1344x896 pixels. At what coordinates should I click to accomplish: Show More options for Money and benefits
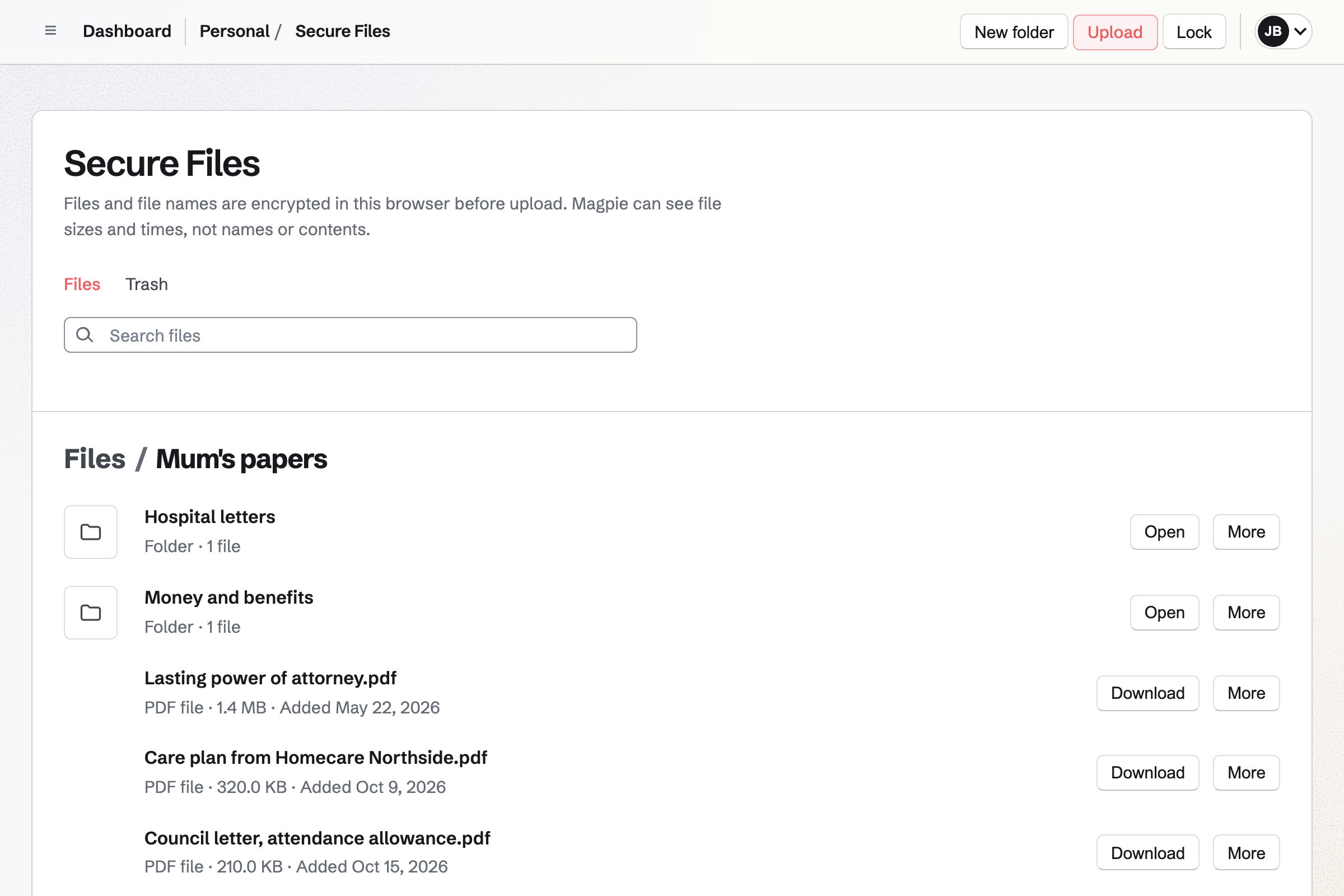pyautogui.click(x=1245, y=613)
